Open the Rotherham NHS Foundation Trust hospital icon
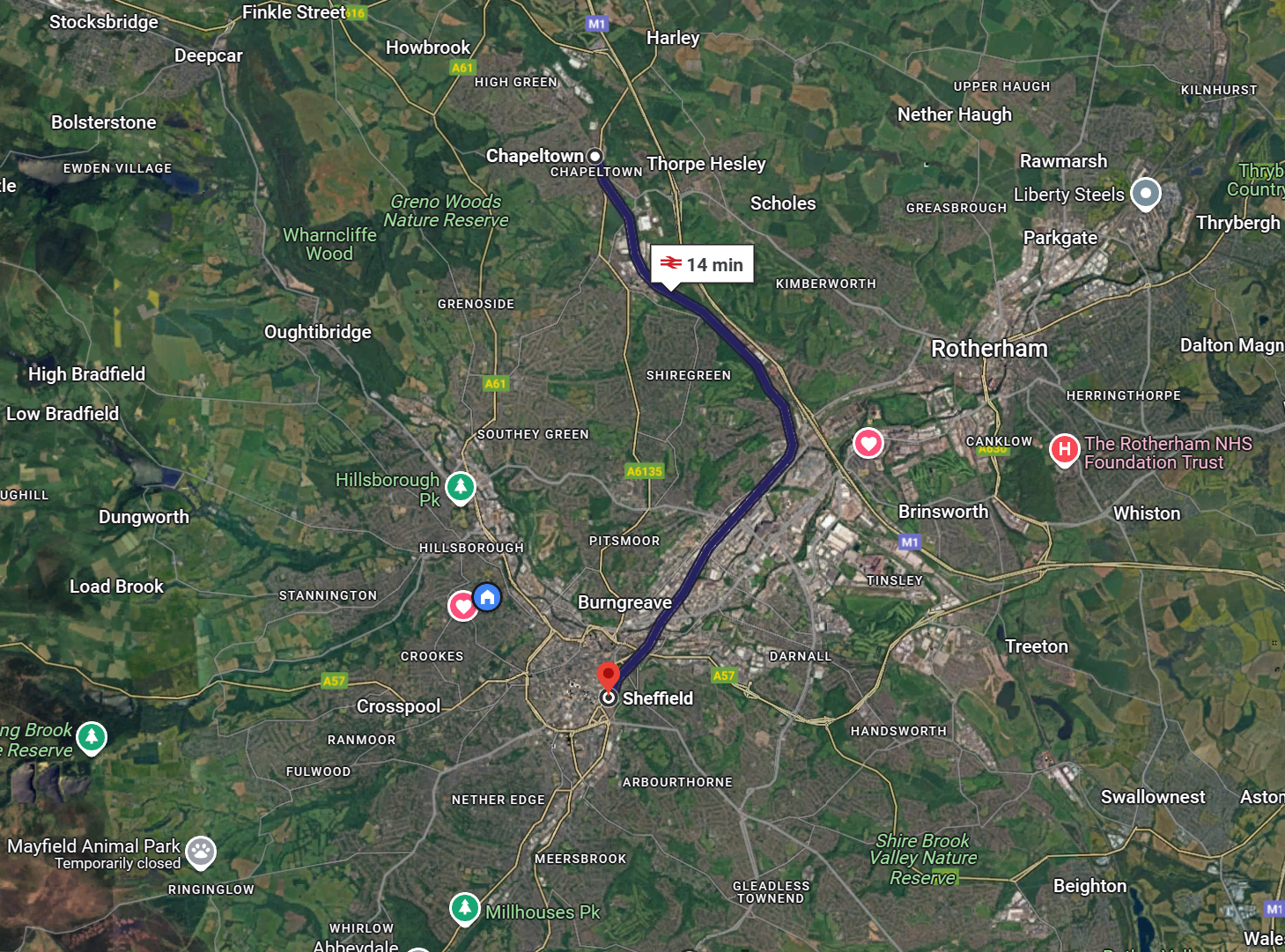The height and width of the screenshot is (952, 1285). pyautogui.click(x=1064, y=450)
